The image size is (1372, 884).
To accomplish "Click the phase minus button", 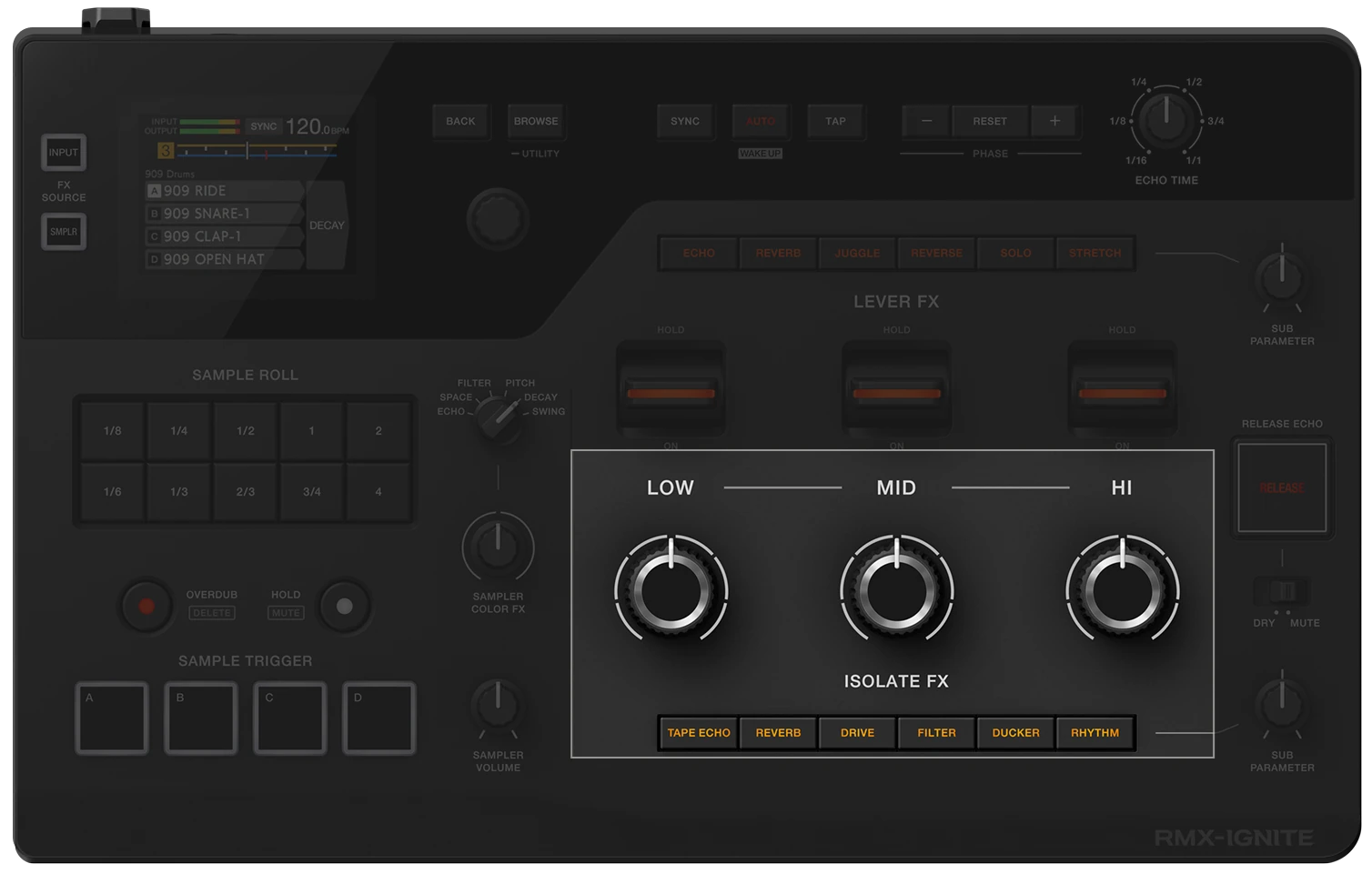I will point(926,121).
